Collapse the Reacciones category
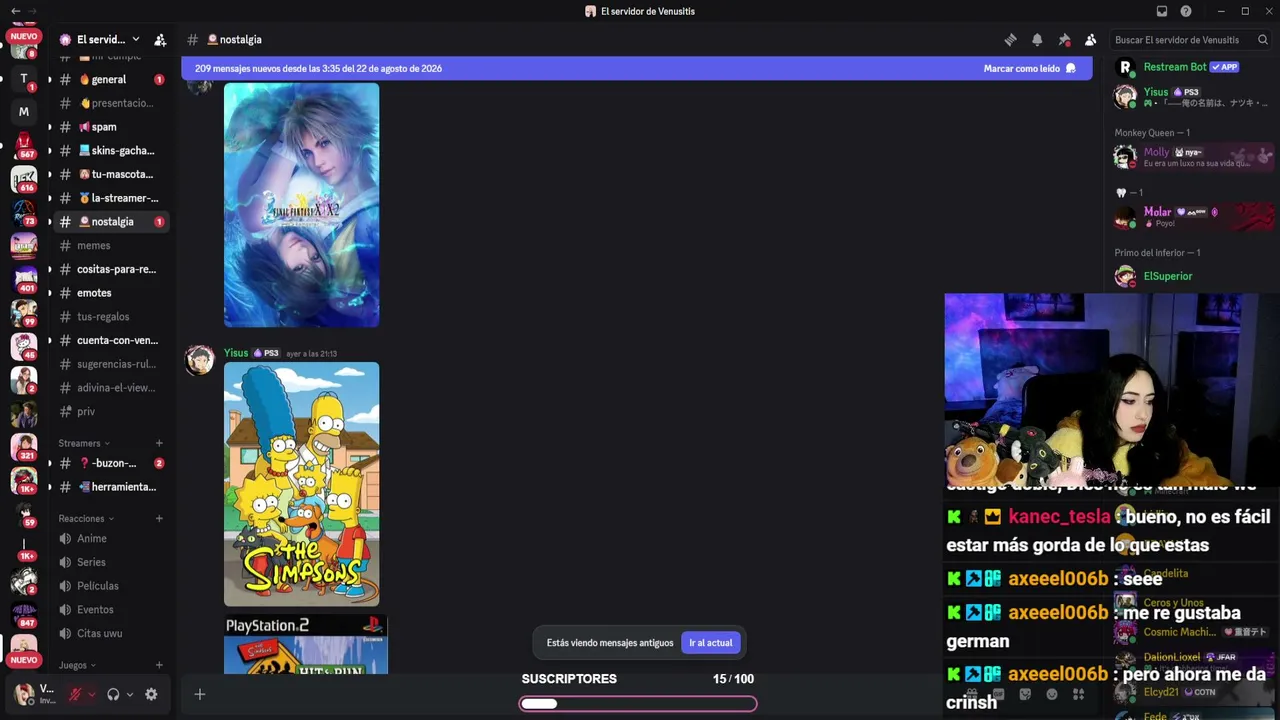1280x720 pixels. 86,518
